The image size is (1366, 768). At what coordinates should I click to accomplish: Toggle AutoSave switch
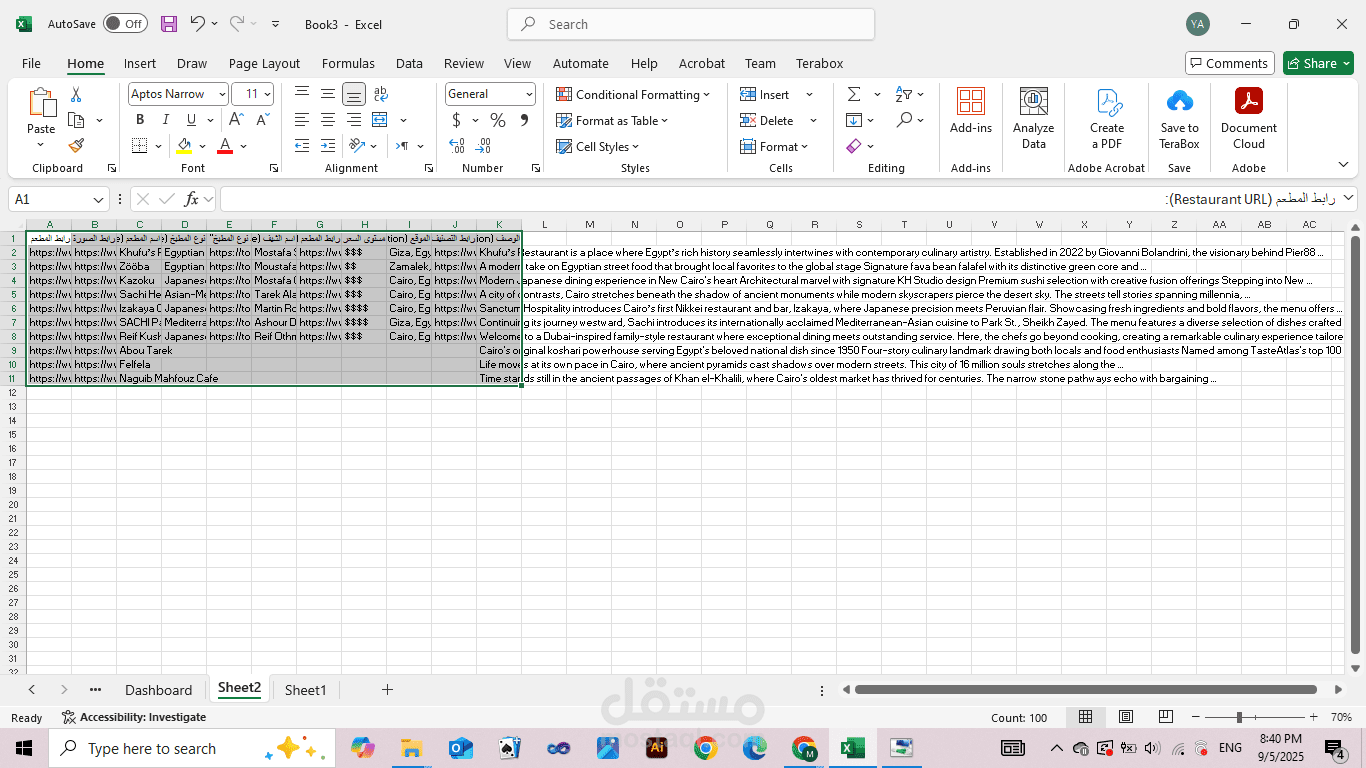tap(125, 24)
